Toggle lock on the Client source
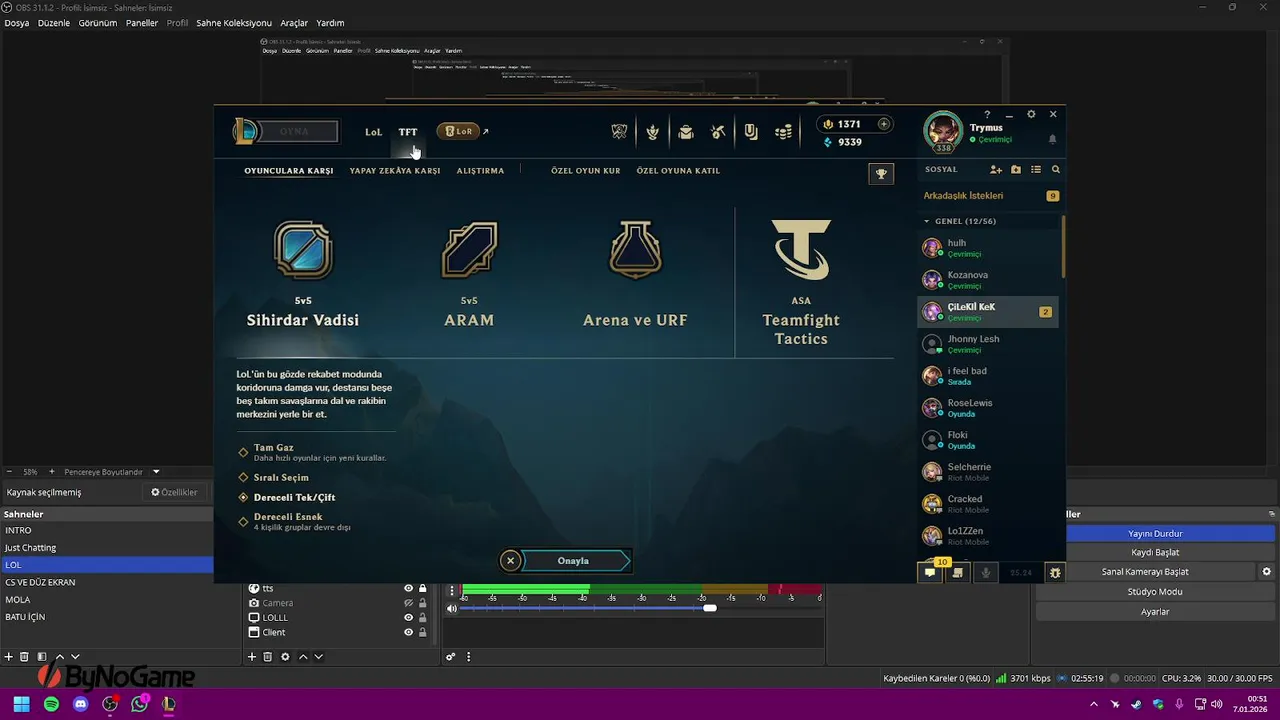This screenshot has width=1280, height=720. coord(423,632)
